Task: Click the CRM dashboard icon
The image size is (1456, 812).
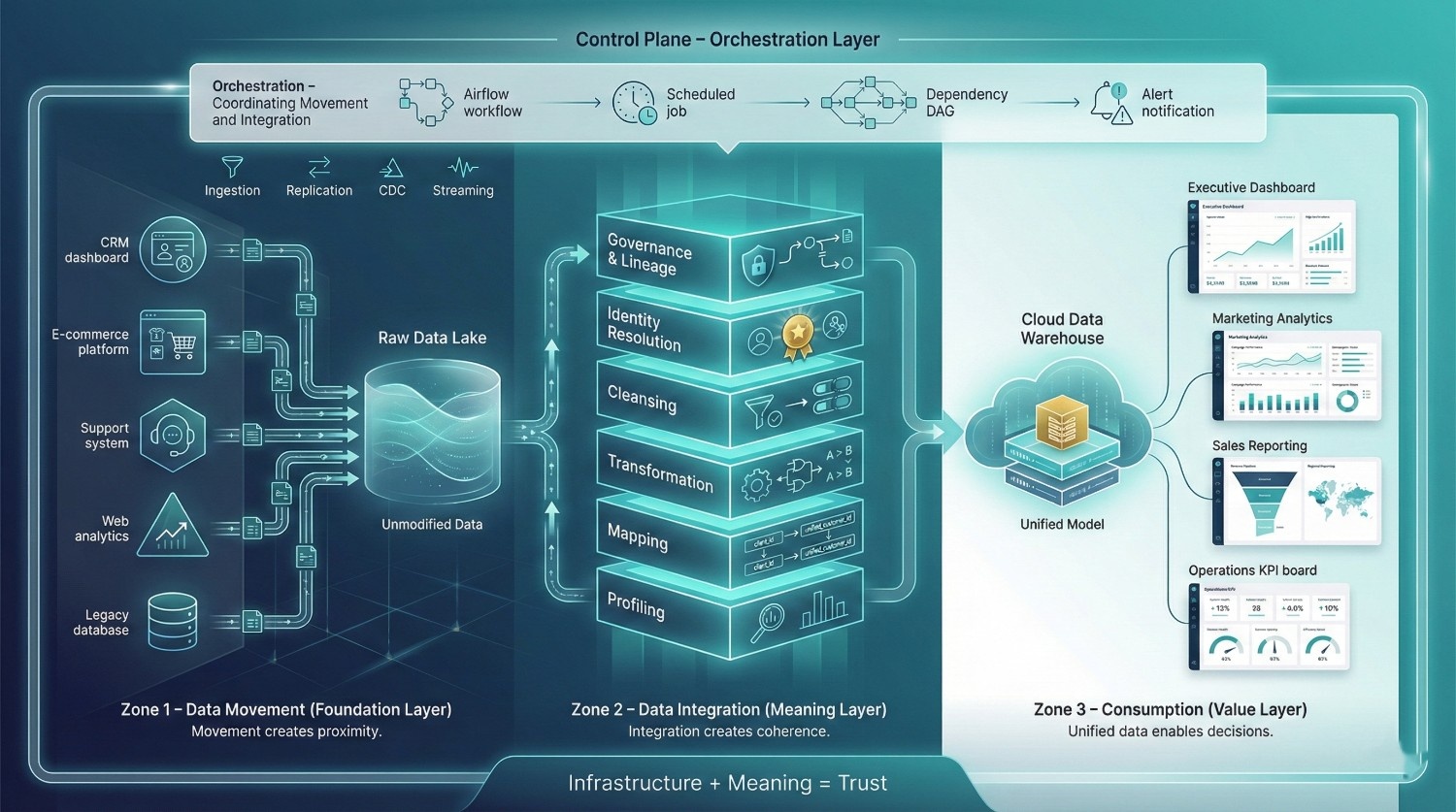Action: click(x=173, y=249)
